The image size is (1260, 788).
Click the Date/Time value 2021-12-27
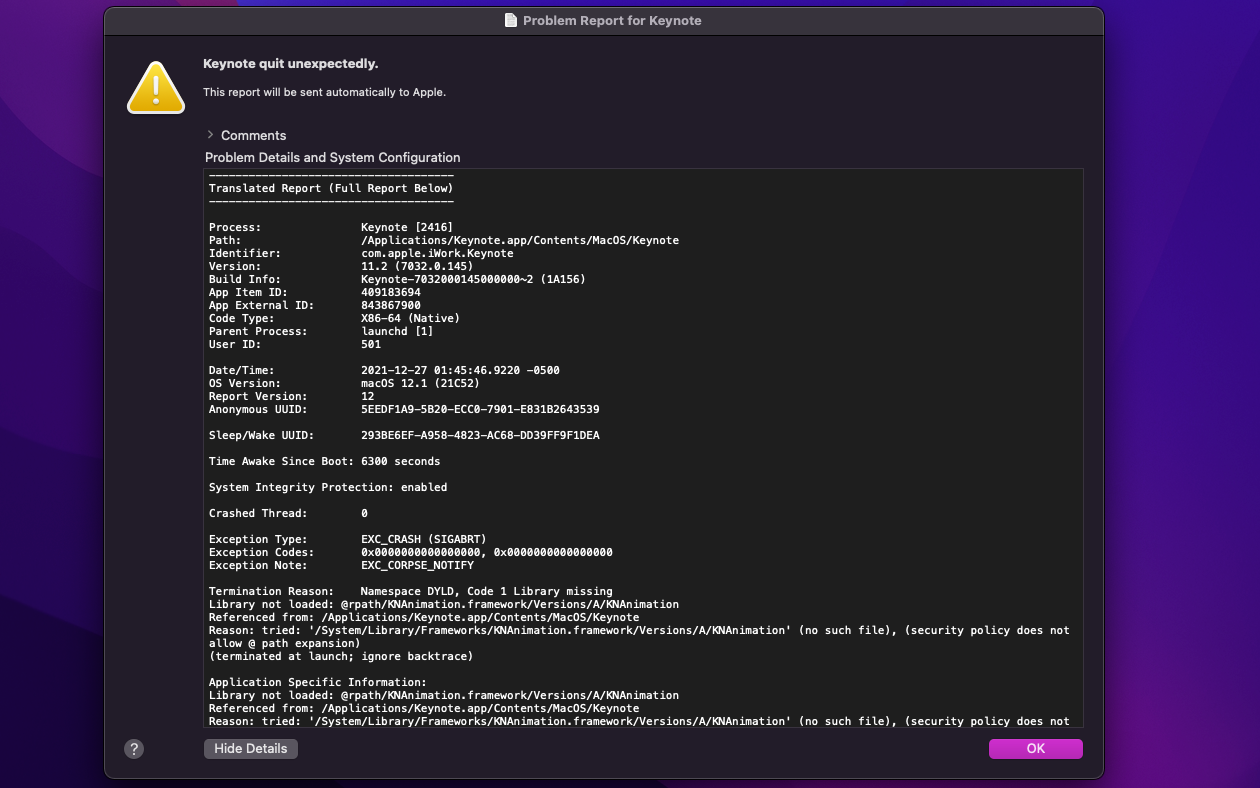(460, 370)
